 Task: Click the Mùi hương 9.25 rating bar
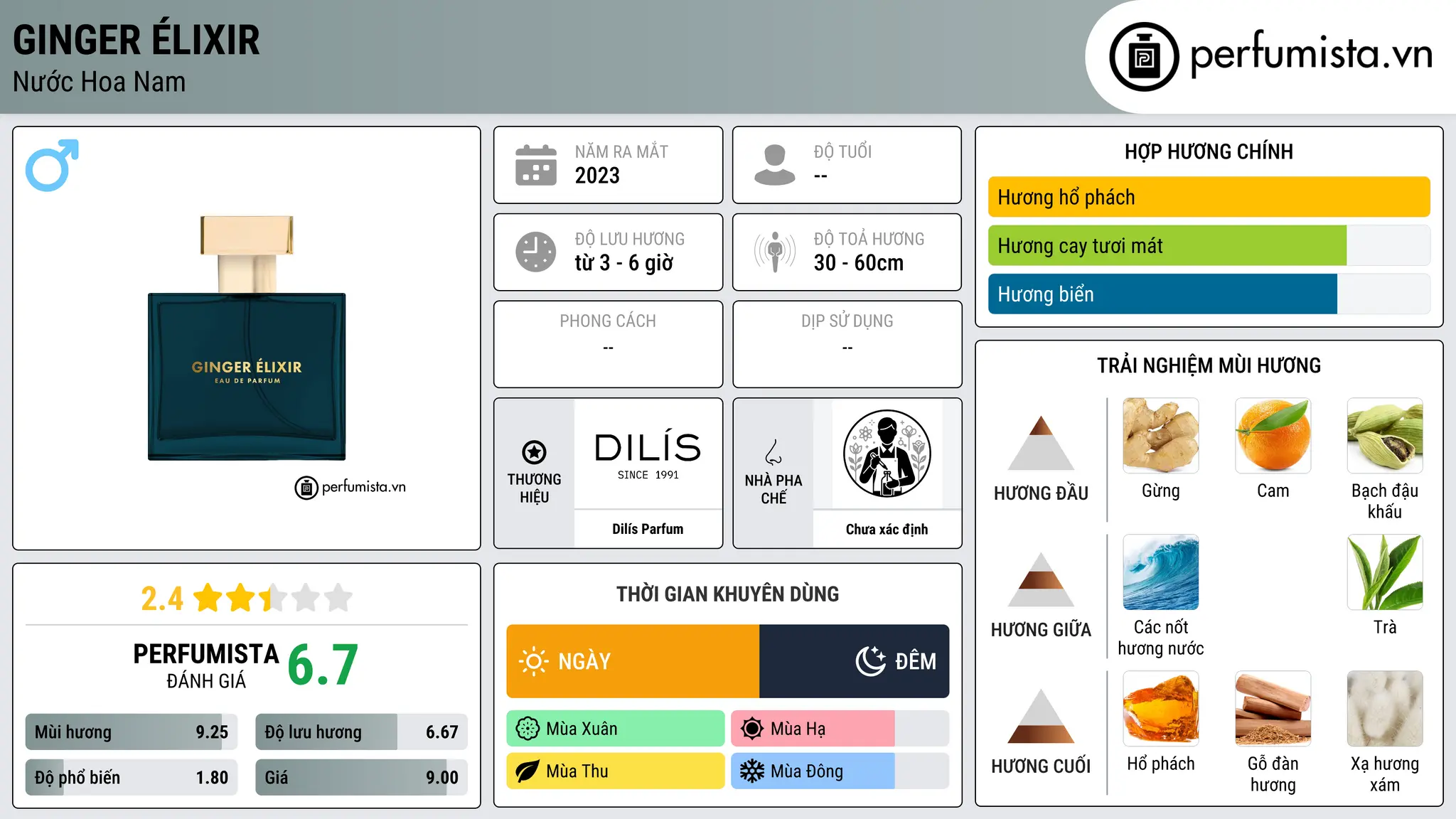click(x=132, y=732)
